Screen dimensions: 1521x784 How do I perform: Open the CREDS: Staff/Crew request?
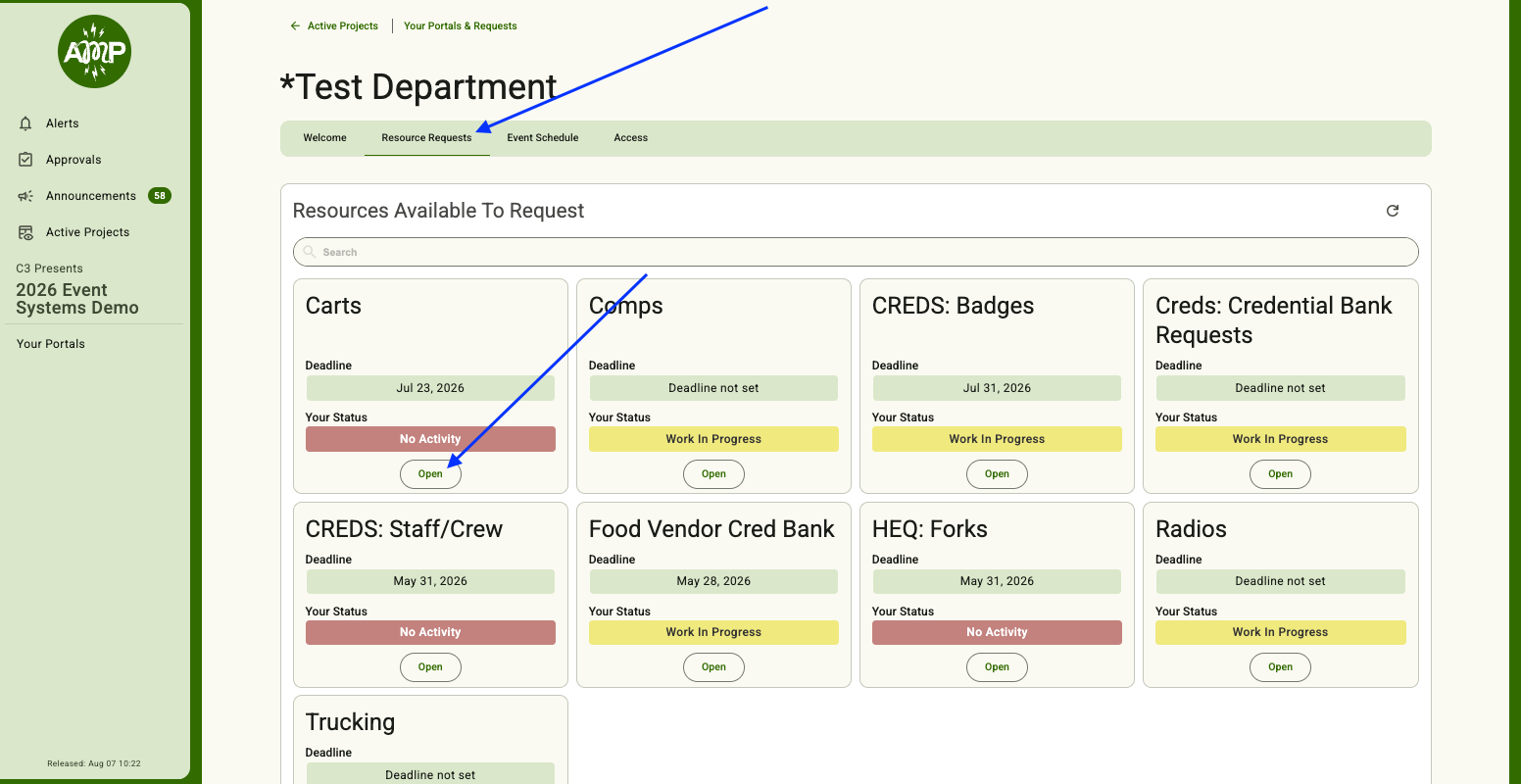tap(430, 667)
